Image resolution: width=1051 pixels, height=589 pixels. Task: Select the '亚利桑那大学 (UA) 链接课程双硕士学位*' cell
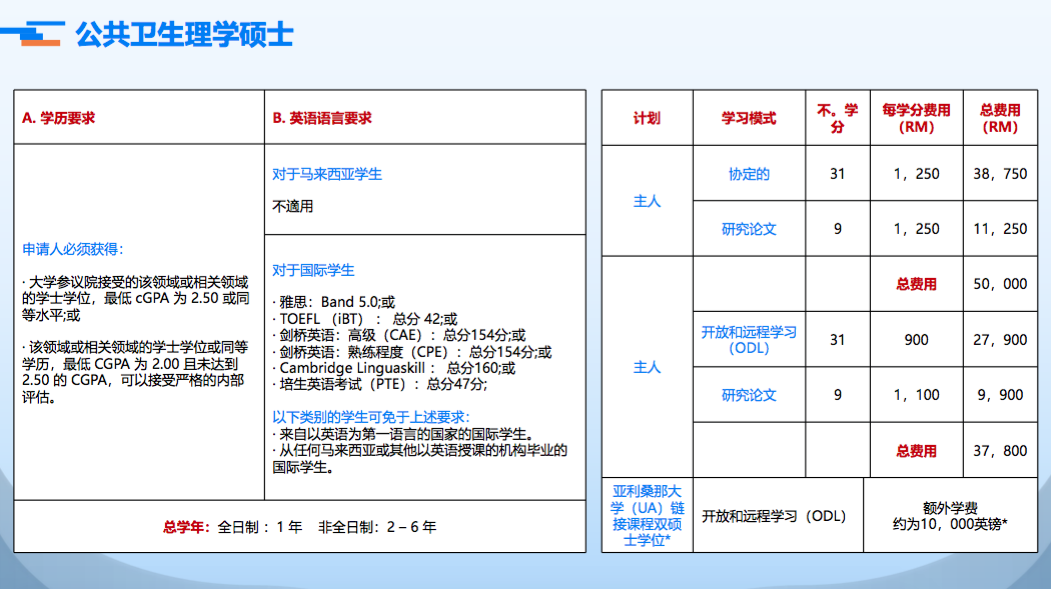[647, 517]
